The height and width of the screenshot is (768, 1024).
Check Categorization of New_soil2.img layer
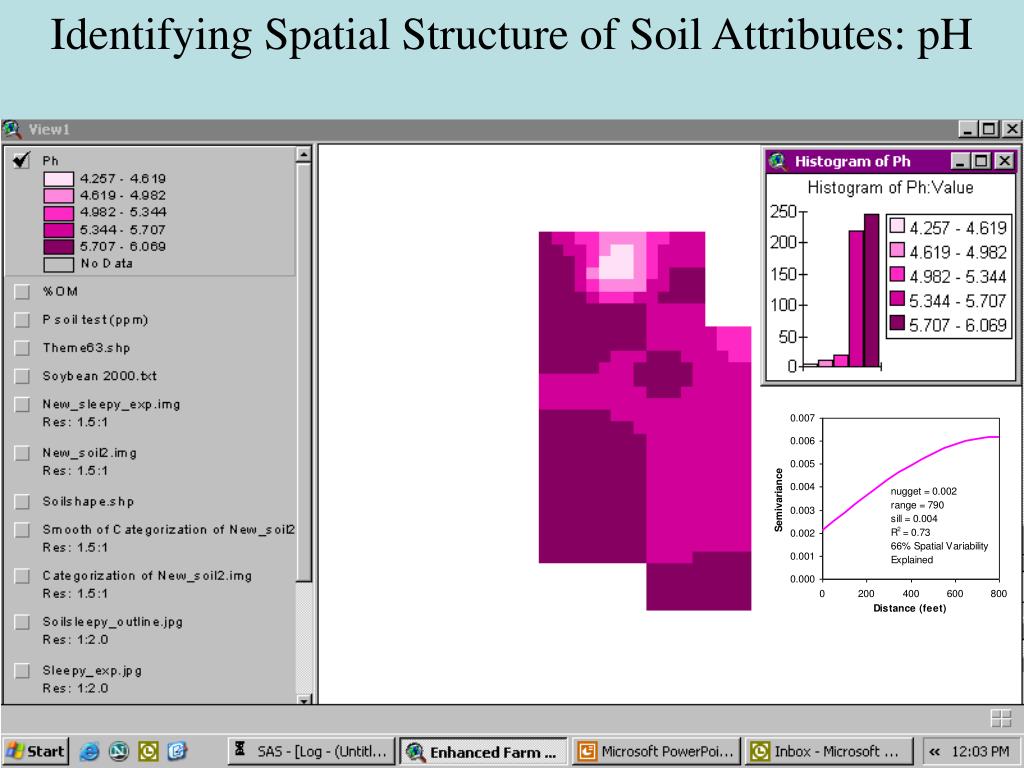coord(22,575)
